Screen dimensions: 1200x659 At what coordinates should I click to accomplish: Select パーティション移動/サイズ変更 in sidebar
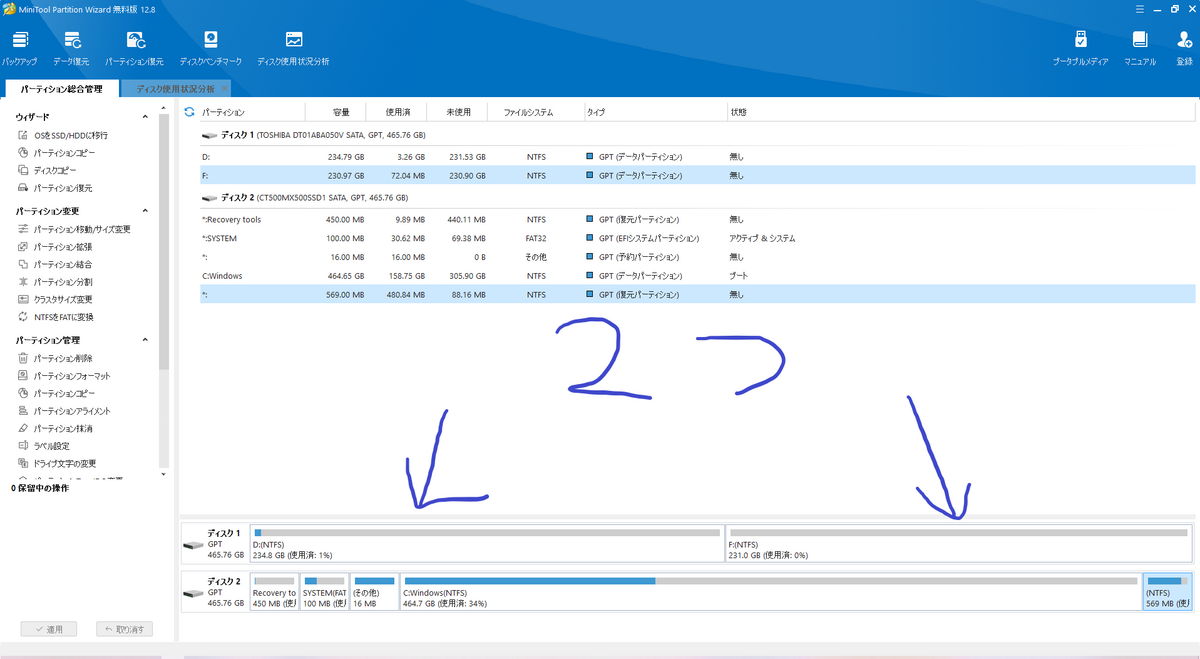pyautogui.click(x=74, y=229)
